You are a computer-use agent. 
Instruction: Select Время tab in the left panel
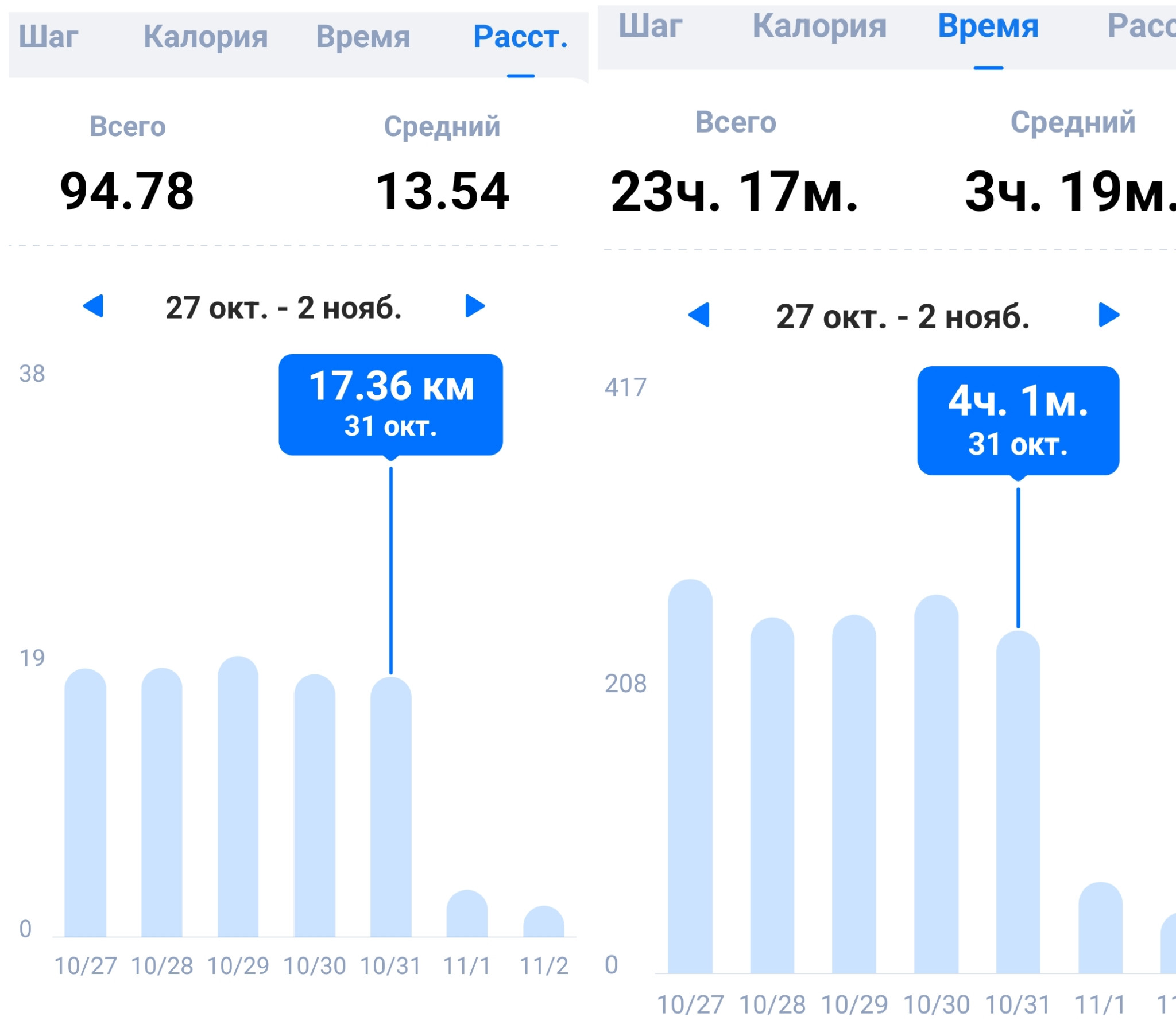[363, 37]
